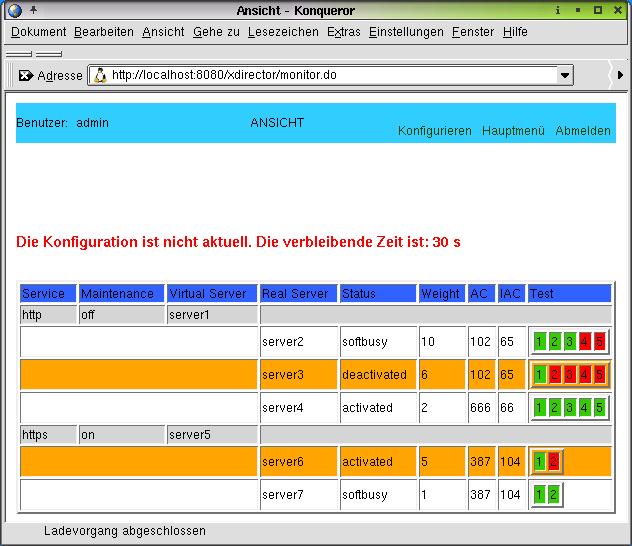Click the clear address bar icon
This screenshot has height=546, width=632.
pyautogui.click(x=26, y=75)
